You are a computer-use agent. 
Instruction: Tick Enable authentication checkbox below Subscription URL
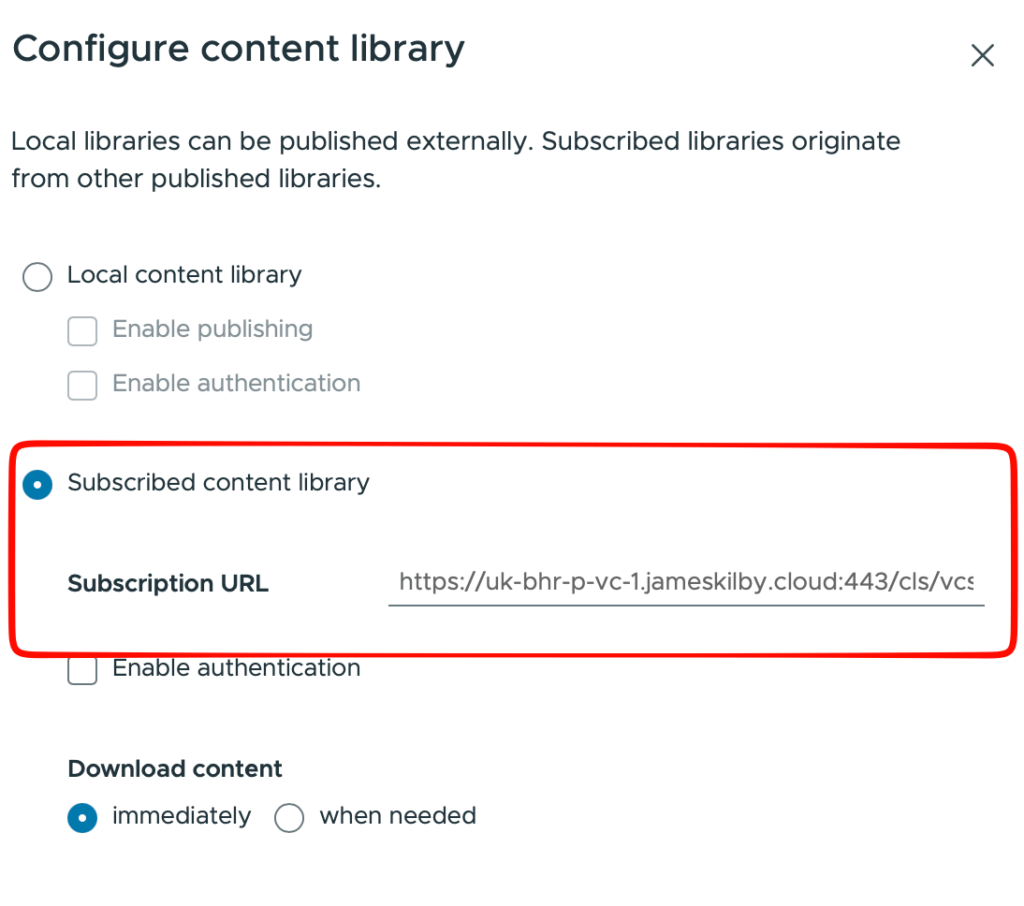point(82,670)
